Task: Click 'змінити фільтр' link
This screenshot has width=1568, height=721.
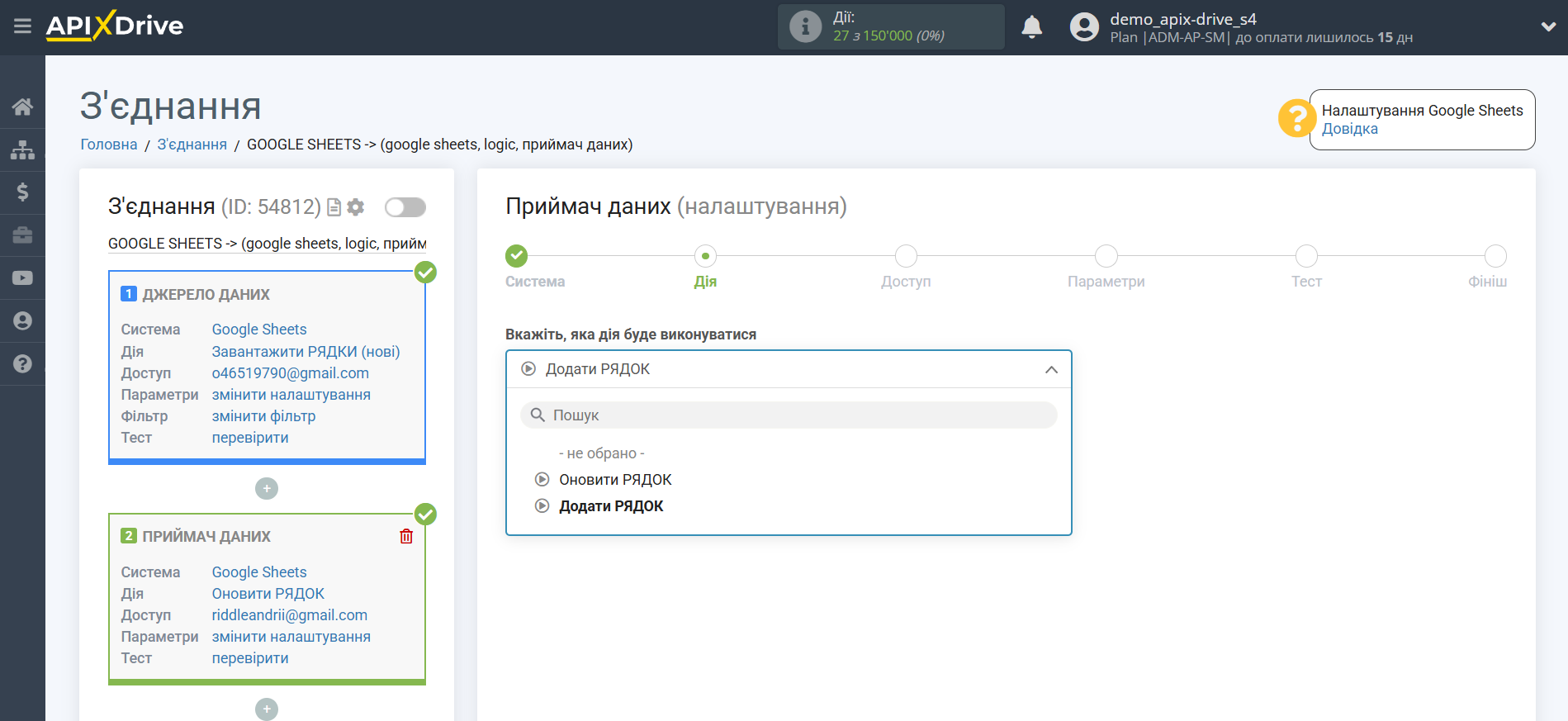Action: 264,415
